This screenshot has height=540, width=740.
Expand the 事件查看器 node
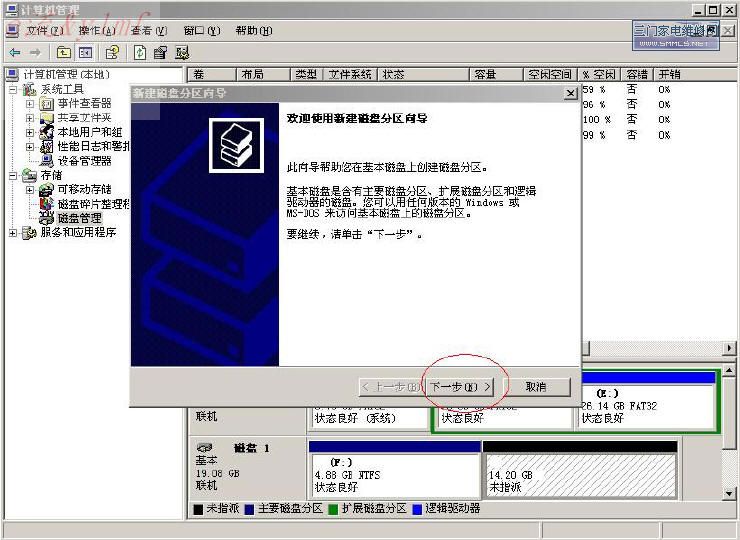[30, 104]
